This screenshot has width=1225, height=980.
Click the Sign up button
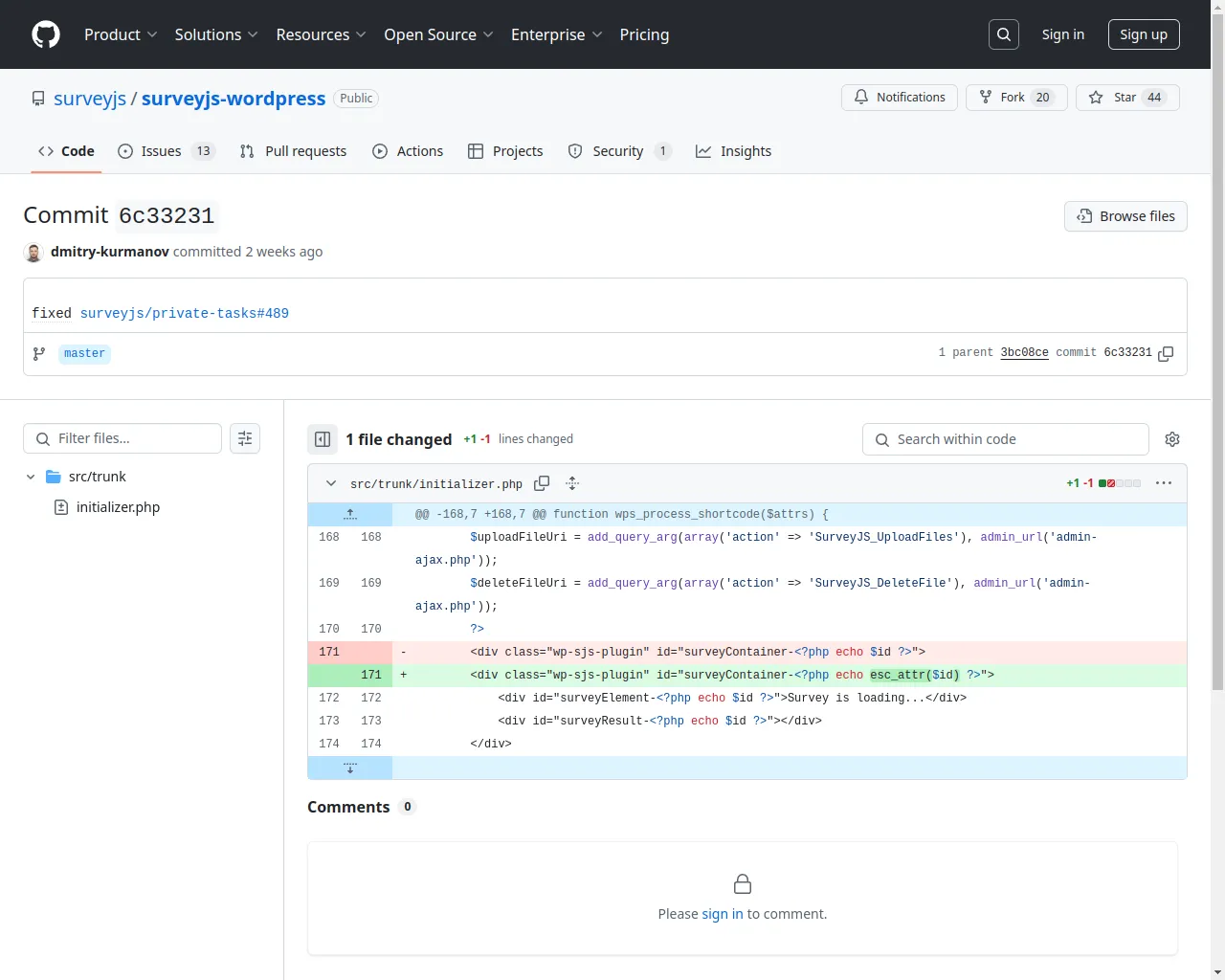tap(1144, 34)
